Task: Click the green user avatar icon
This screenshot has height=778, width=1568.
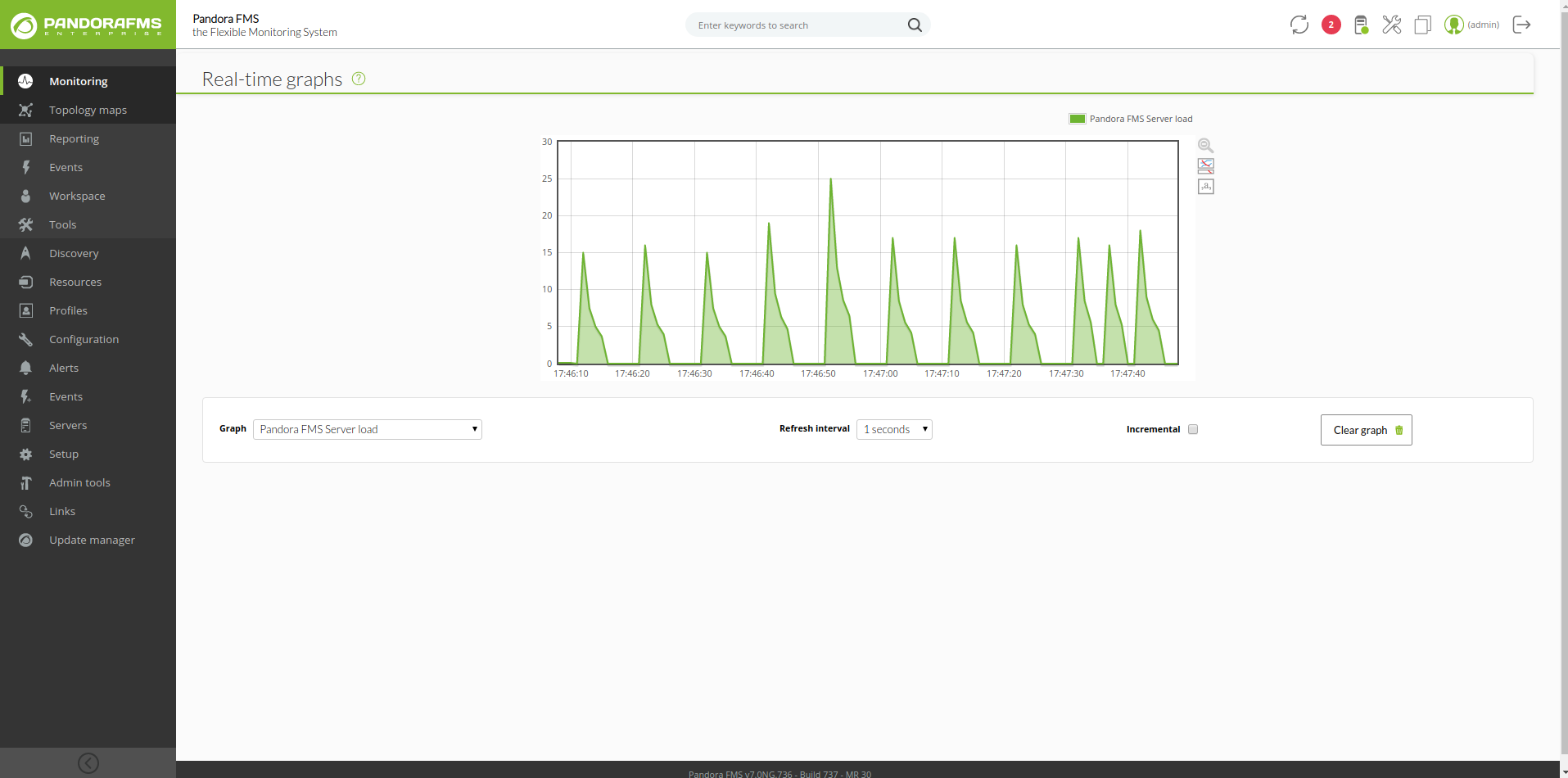Action: tap(1454, 25)
